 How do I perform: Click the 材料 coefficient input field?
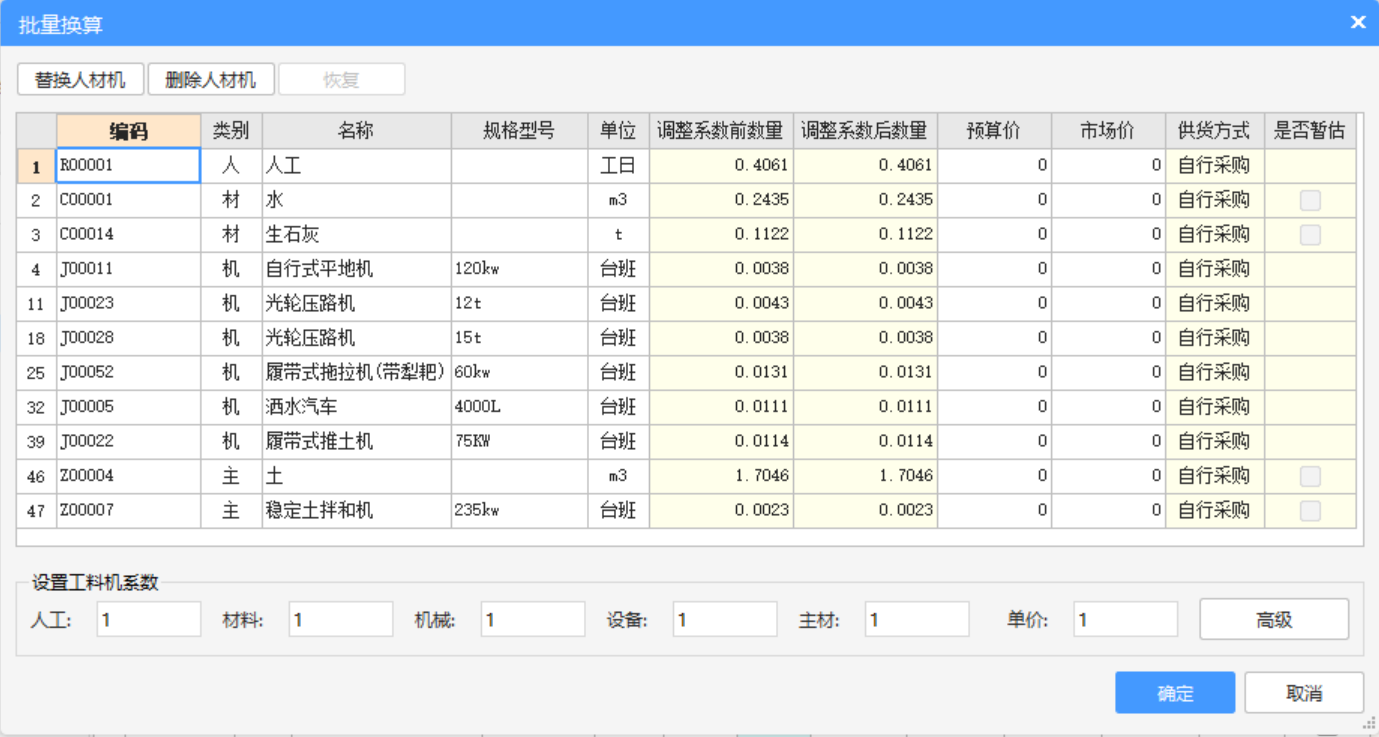pos(340,620)
